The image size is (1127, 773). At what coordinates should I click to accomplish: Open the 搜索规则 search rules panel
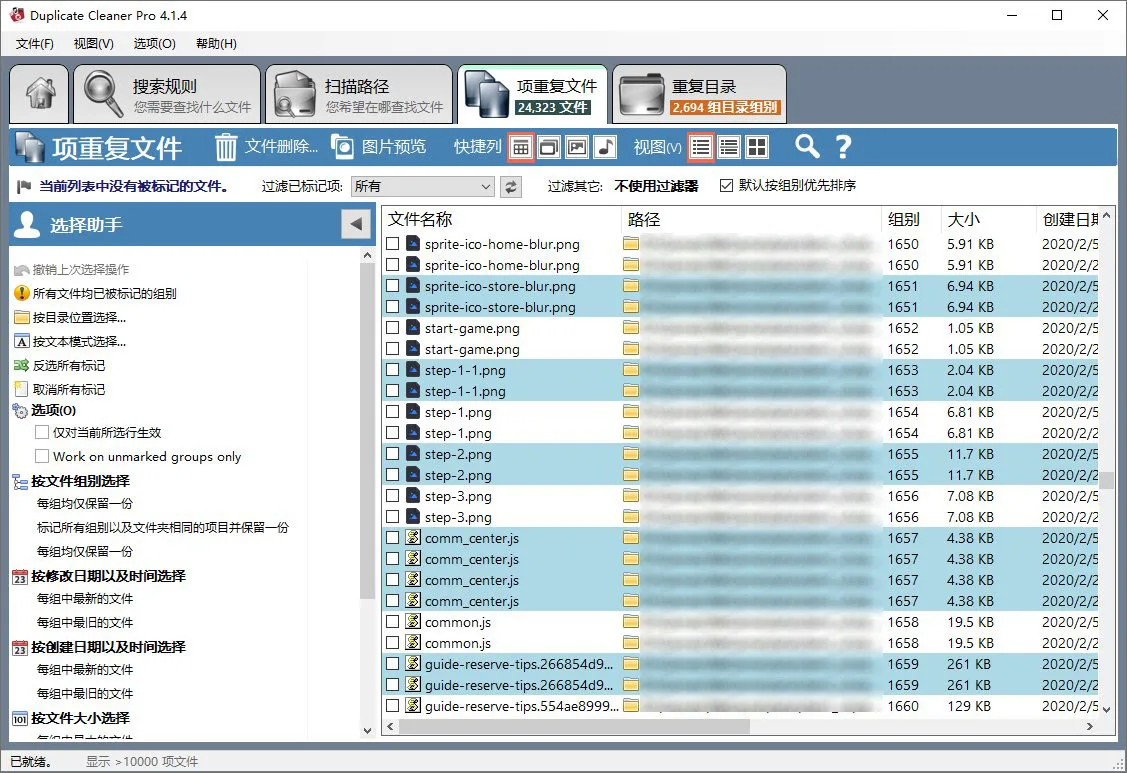pos(163,93)
